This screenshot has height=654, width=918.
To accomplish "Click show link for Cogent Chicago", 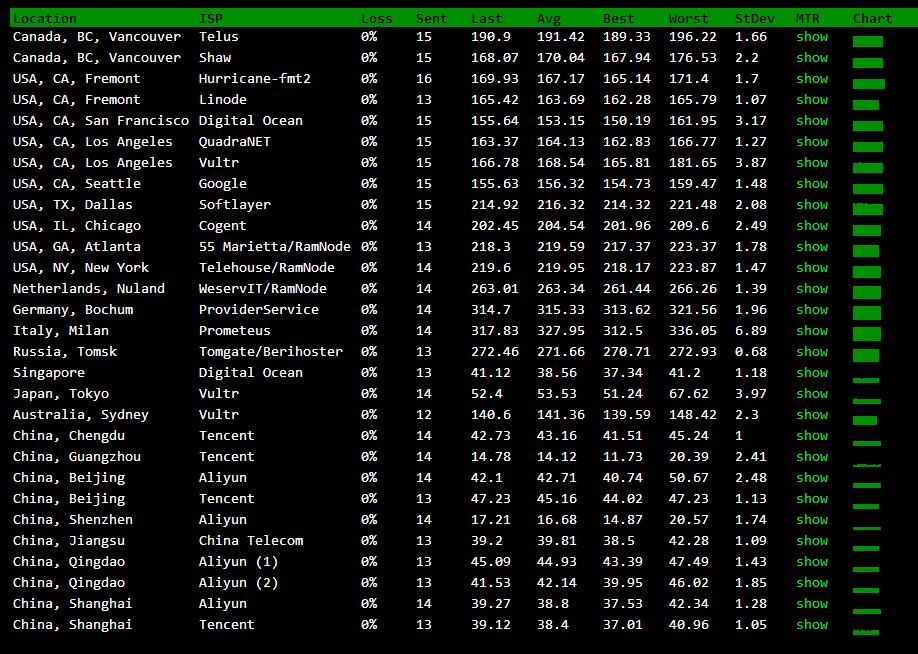I will (811, 226).
